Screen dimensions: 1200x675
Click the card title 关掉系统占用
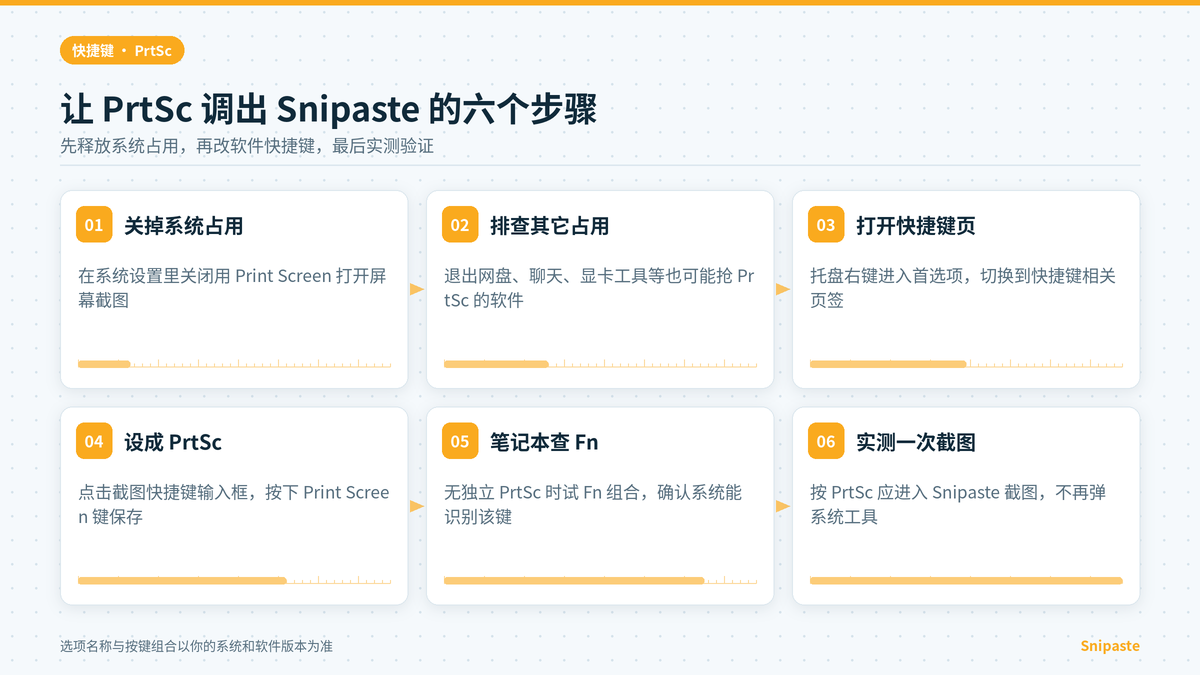click(x=184, y=226)
